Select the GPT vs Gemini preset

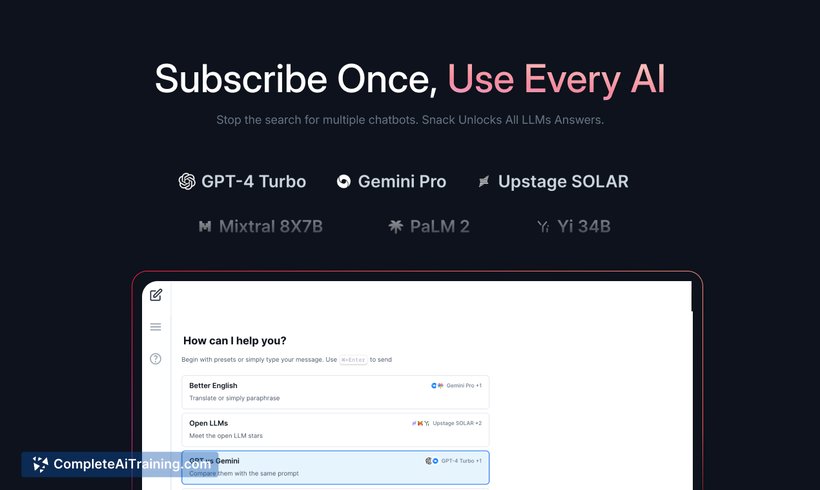tap(335, 468)
